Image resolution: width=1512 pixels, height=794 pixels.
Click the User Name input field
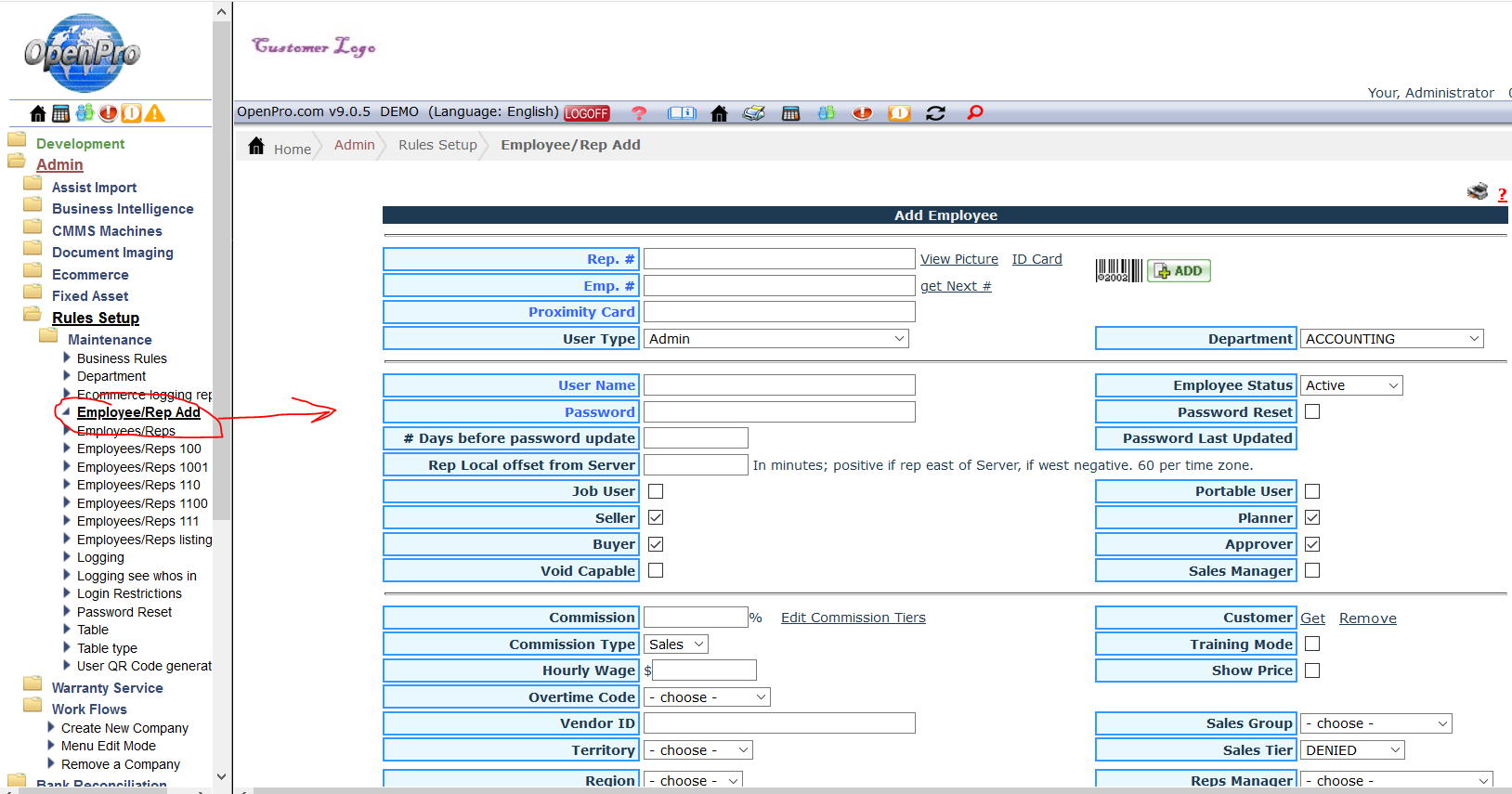pyautogui.click(x=779, y=385)
